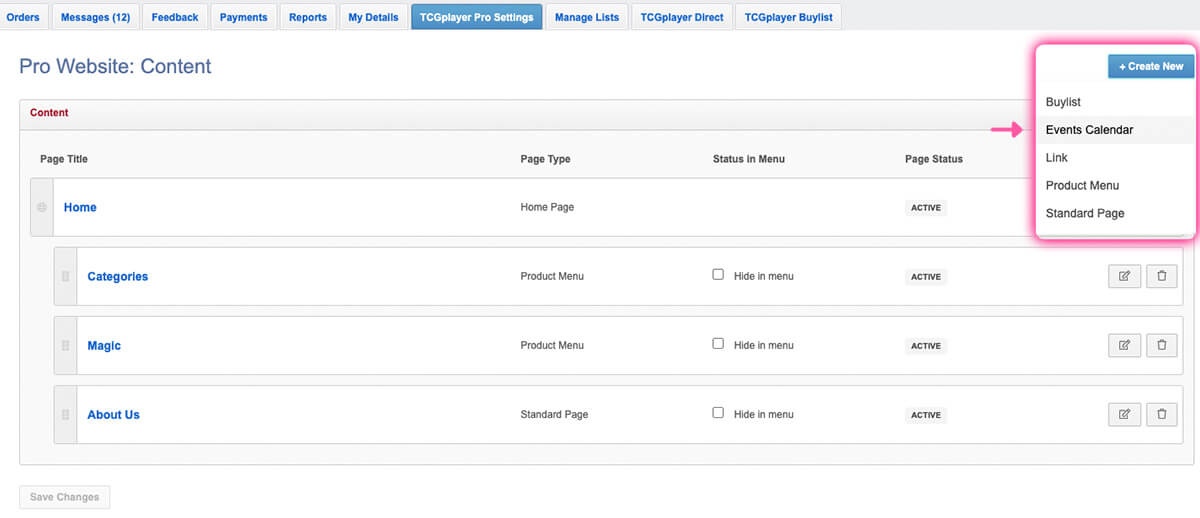Click the Page Title column header

coord(64,159)
